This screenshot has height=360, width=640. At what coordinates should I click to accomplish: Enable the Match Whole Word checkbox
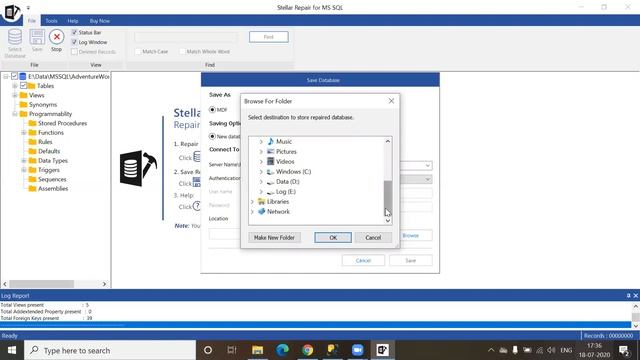(x=182, y=51)
